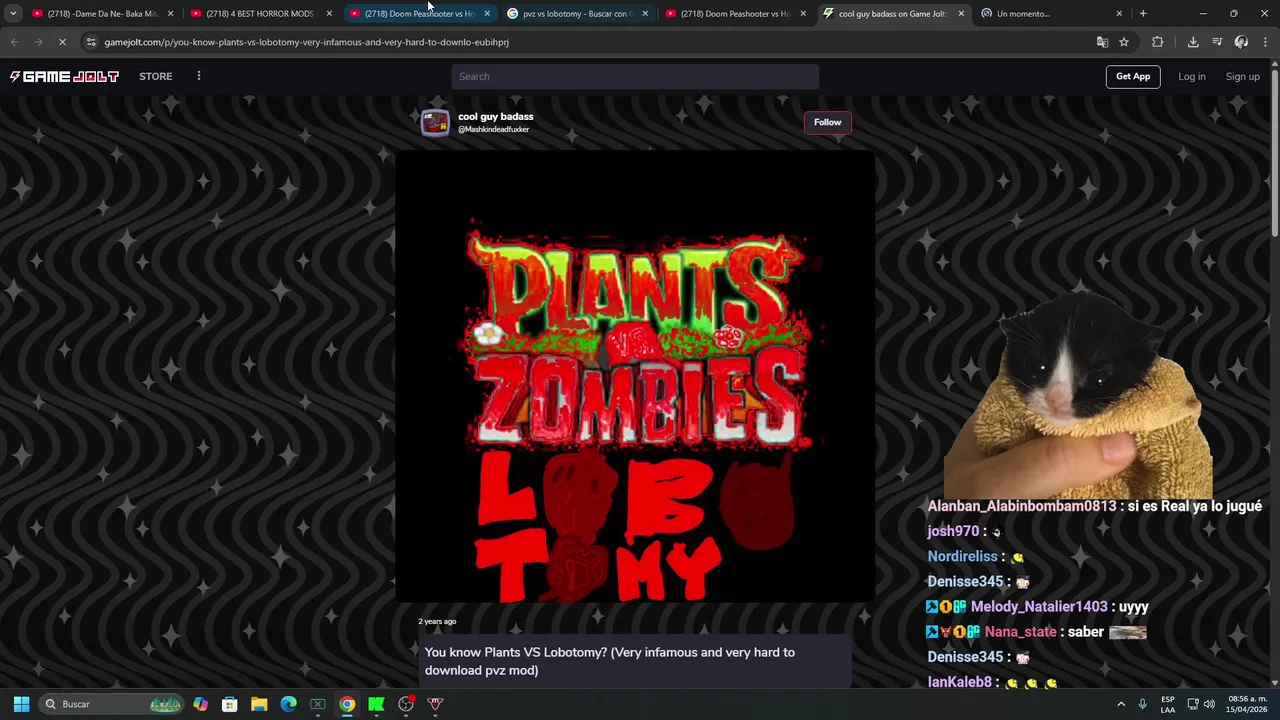Click the taskbar Buscar search box
The height and width of the screenshot is (720, 1280).
click(x=112, y=704)
